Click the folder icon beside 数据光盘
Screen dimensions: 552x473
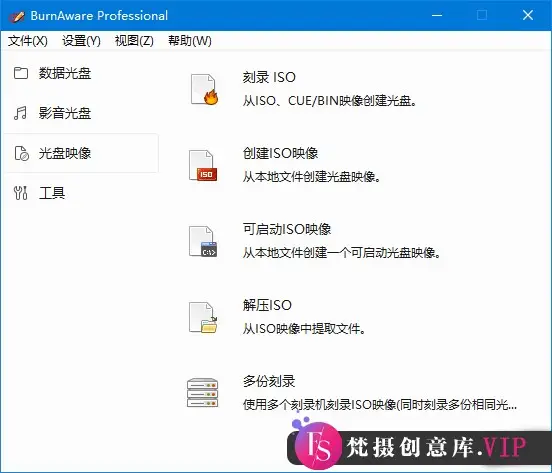(21, 73)
